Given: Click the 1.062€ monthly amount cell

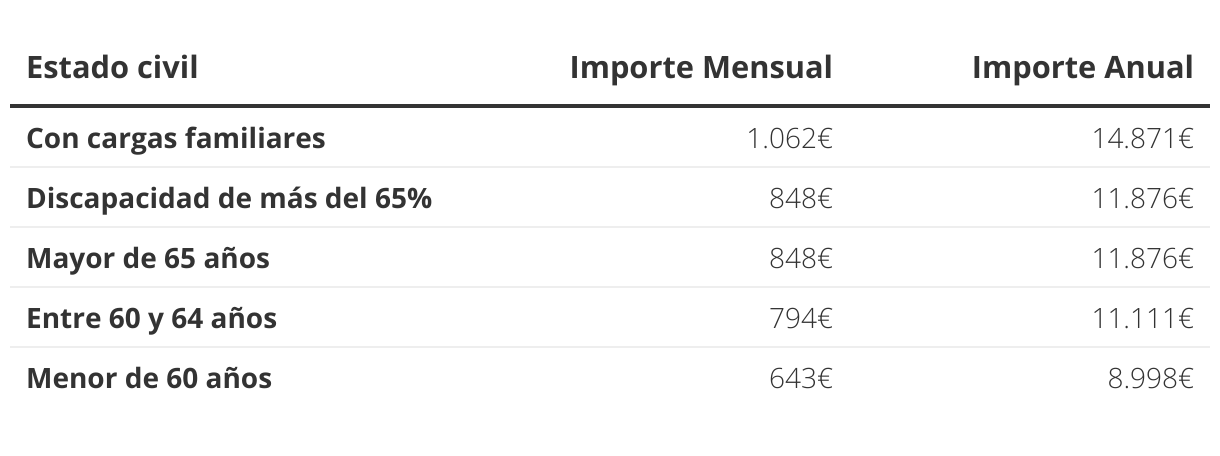Looking at the screenshot, I should tap(790, 138).
